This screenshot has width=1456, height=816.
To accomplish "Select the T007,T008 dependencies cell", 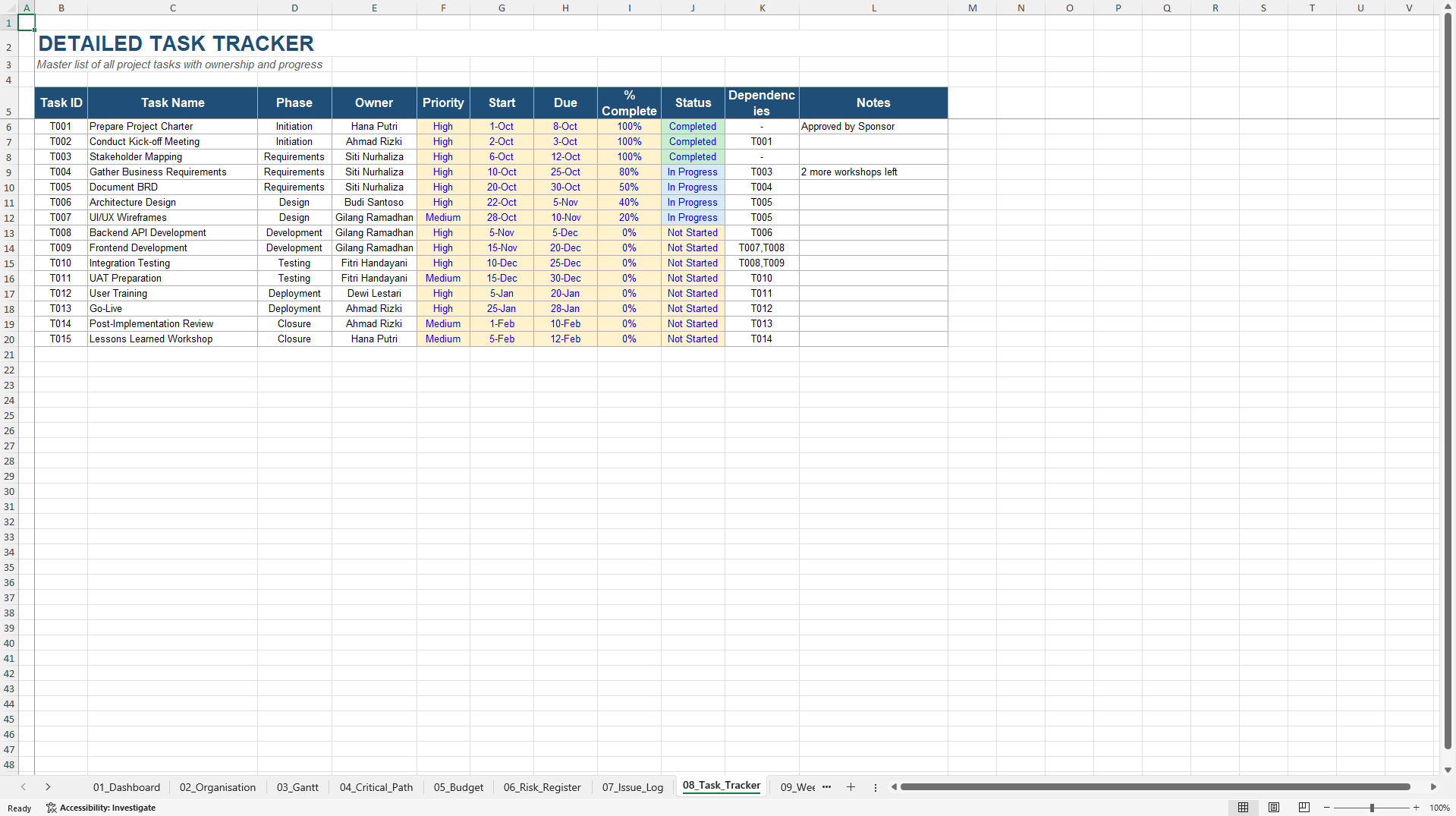I will click(762, 248).
